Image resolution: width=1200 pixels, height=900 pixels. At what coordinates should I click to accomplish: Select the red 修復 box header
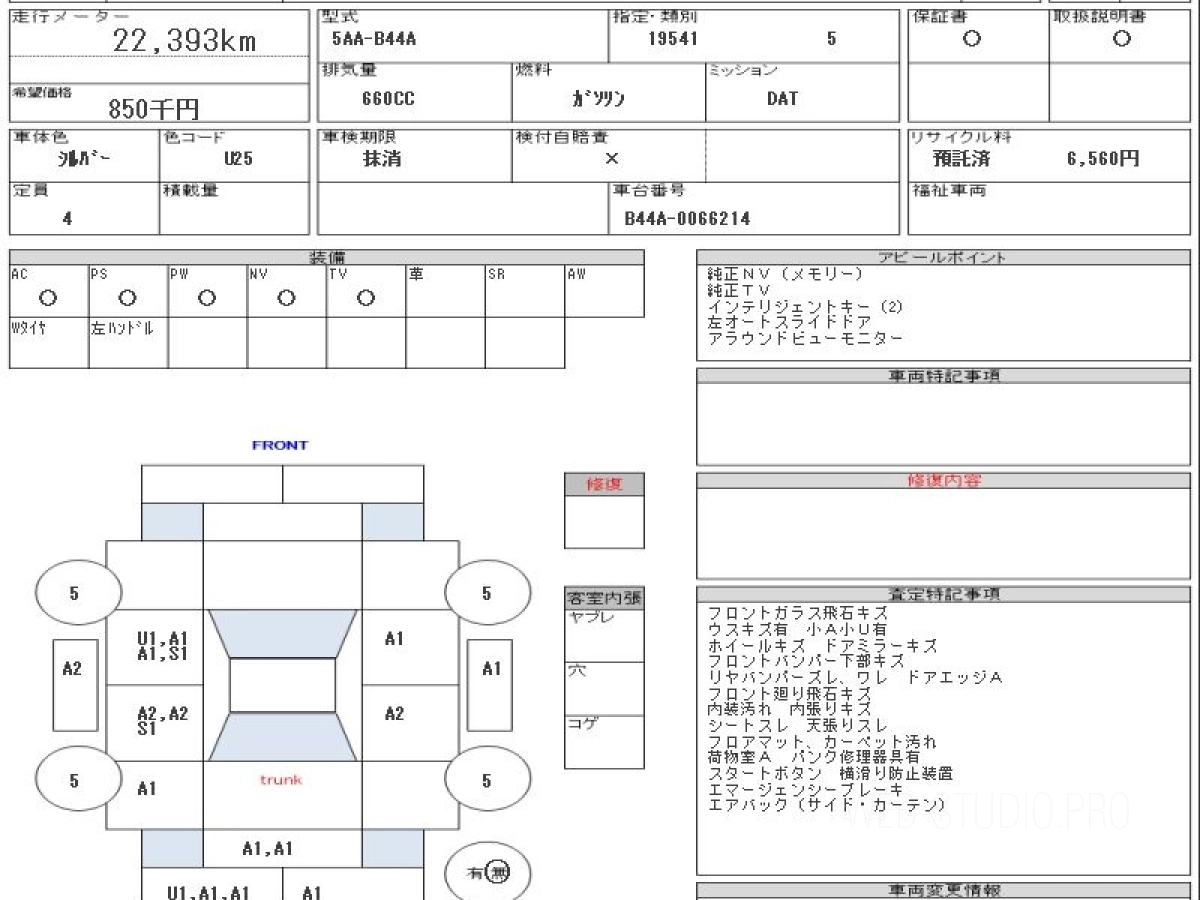click(604, 484)
